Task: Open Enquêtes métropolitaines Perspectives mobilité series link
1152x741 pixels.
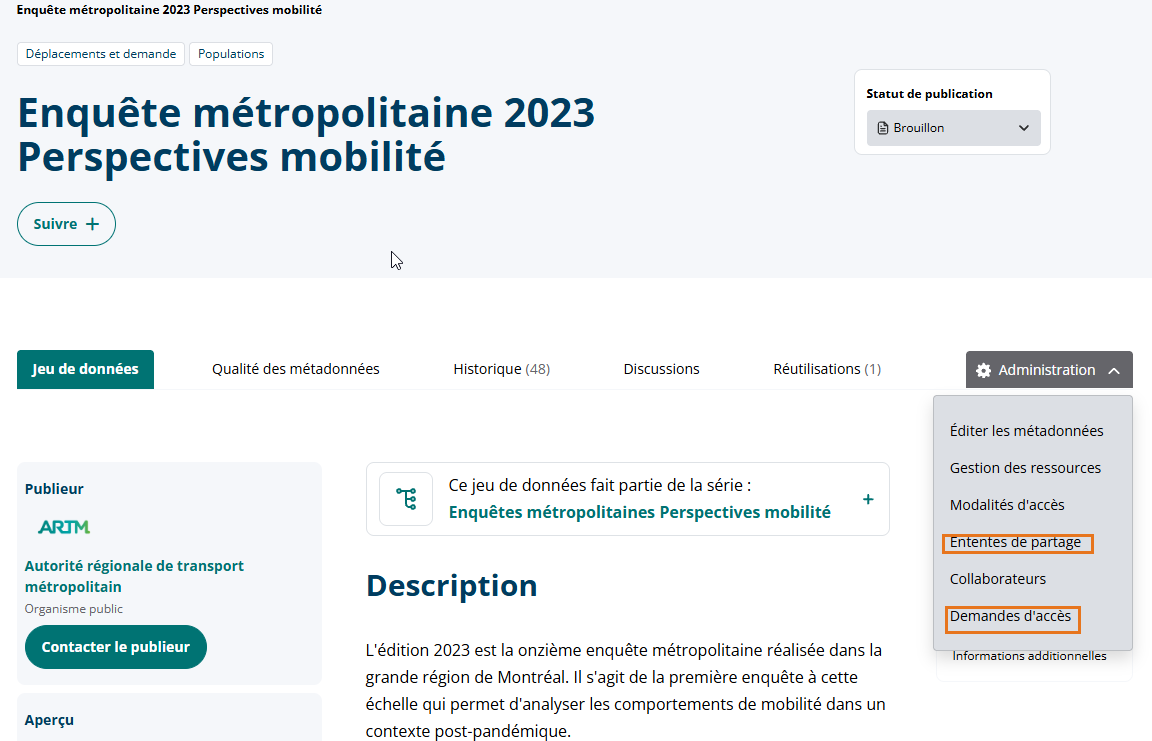Action: [639, 512]
